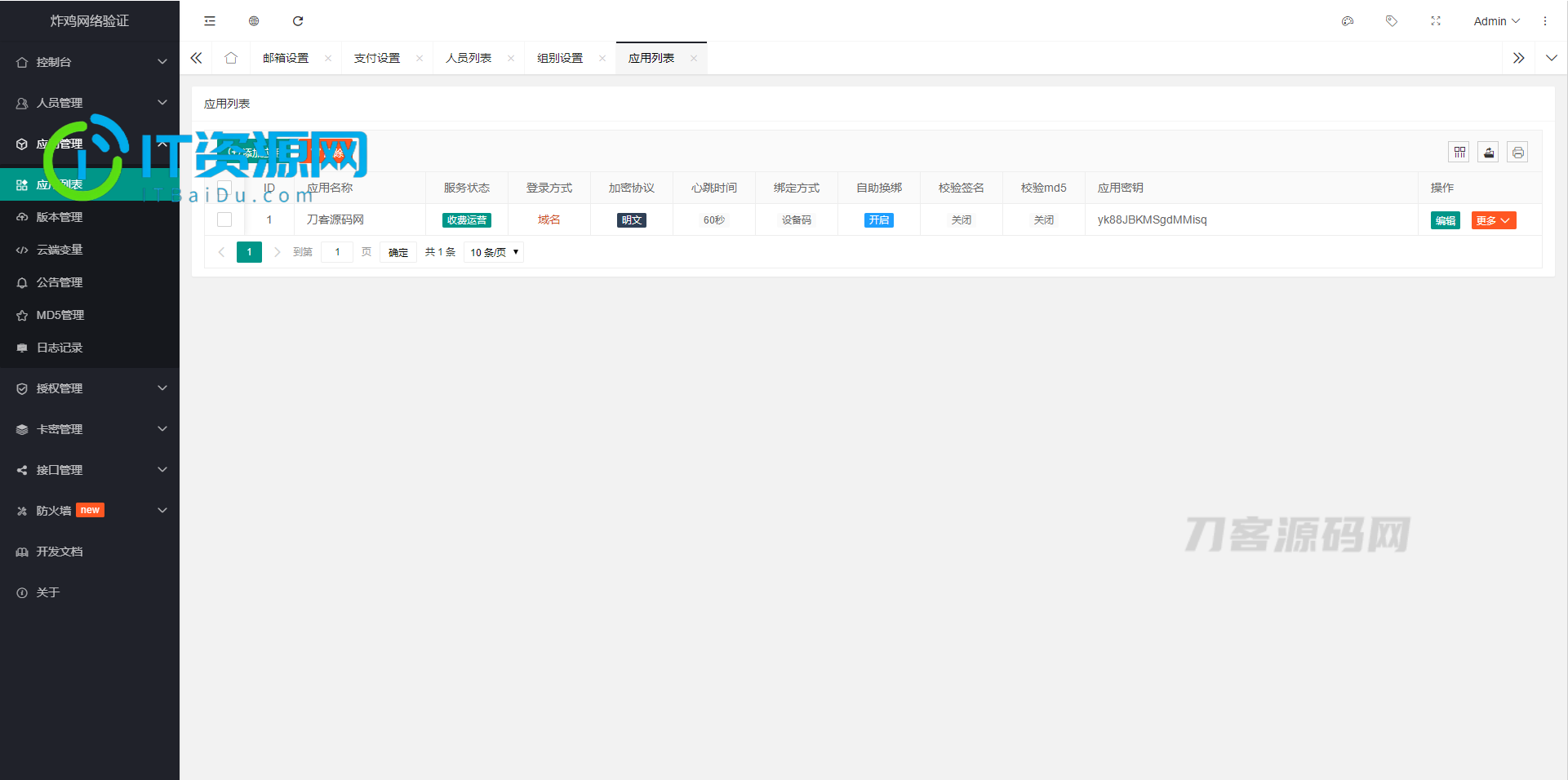1568x780 pixels.
Task: Click the 炸鸡网络验证 logo title
Action: coord(90,21)
